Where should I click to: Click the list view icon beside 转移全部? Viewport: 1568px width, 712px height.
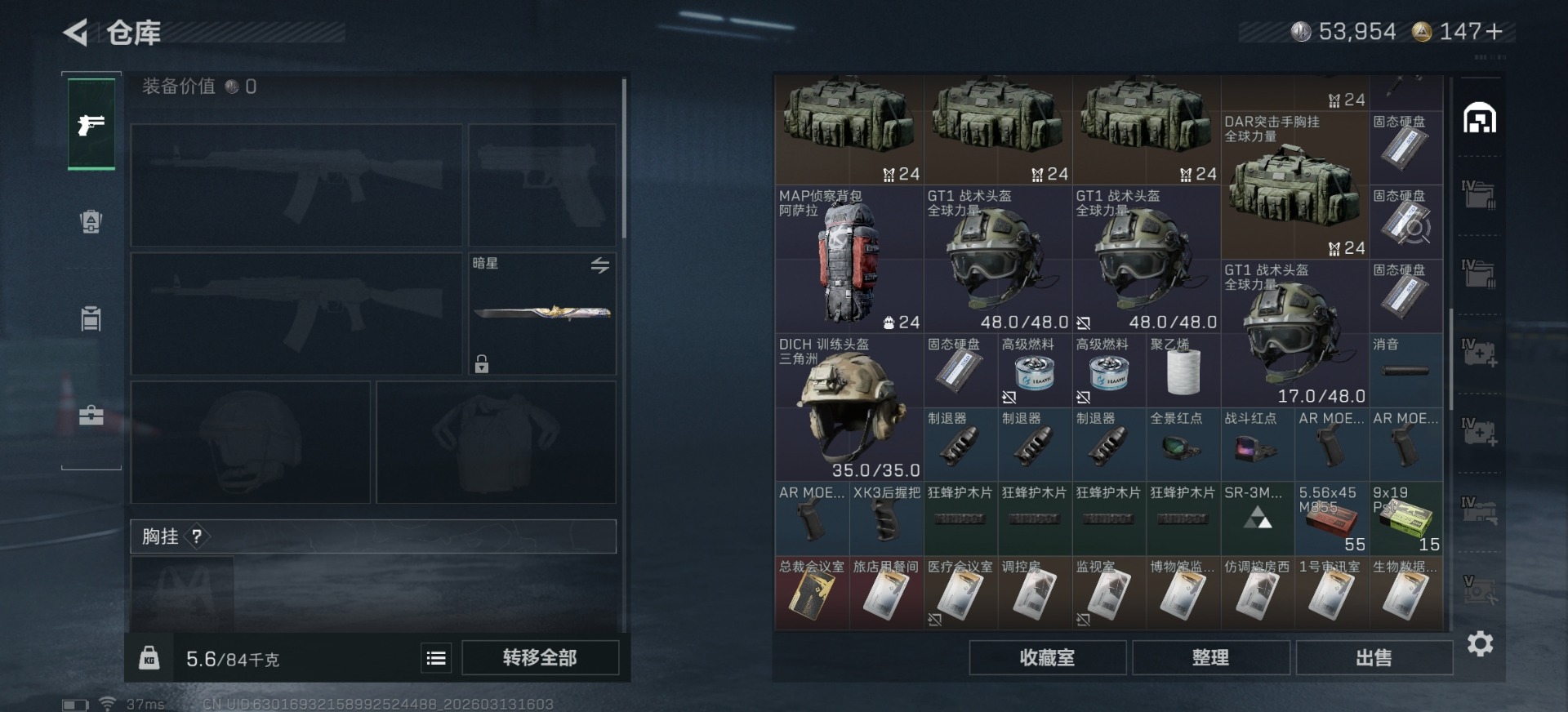[436, 657]
